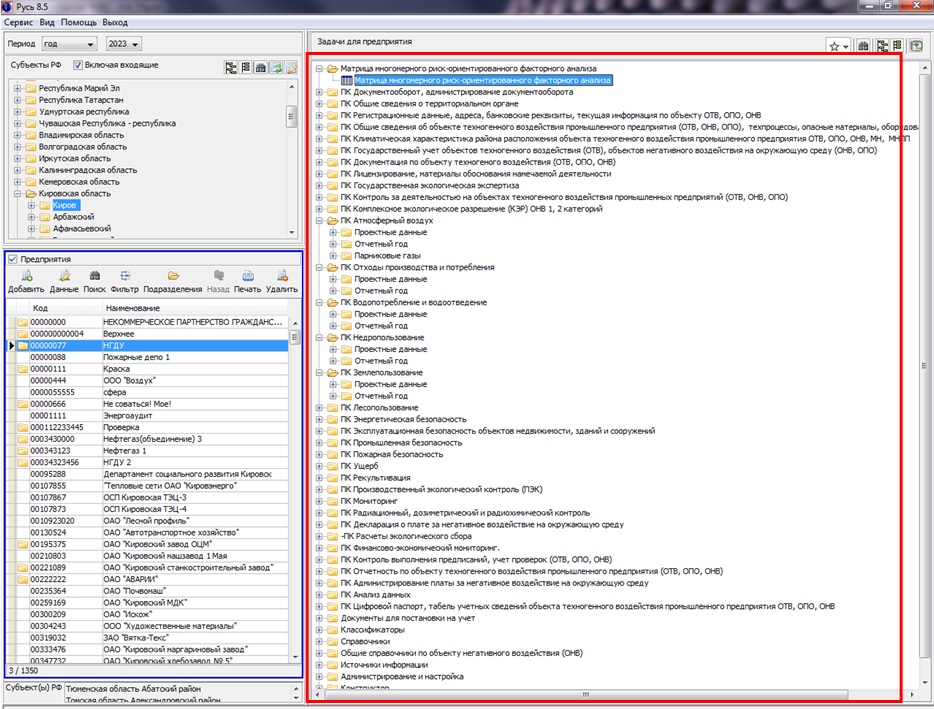
Task: Uncheck the Предприятия checkbox
Action: 13,259
